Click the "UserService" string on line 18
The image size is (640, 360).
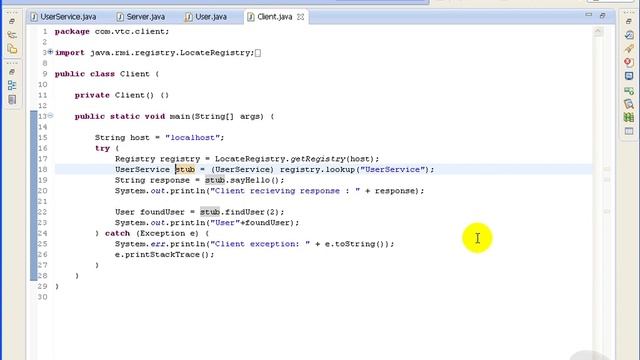392,169
